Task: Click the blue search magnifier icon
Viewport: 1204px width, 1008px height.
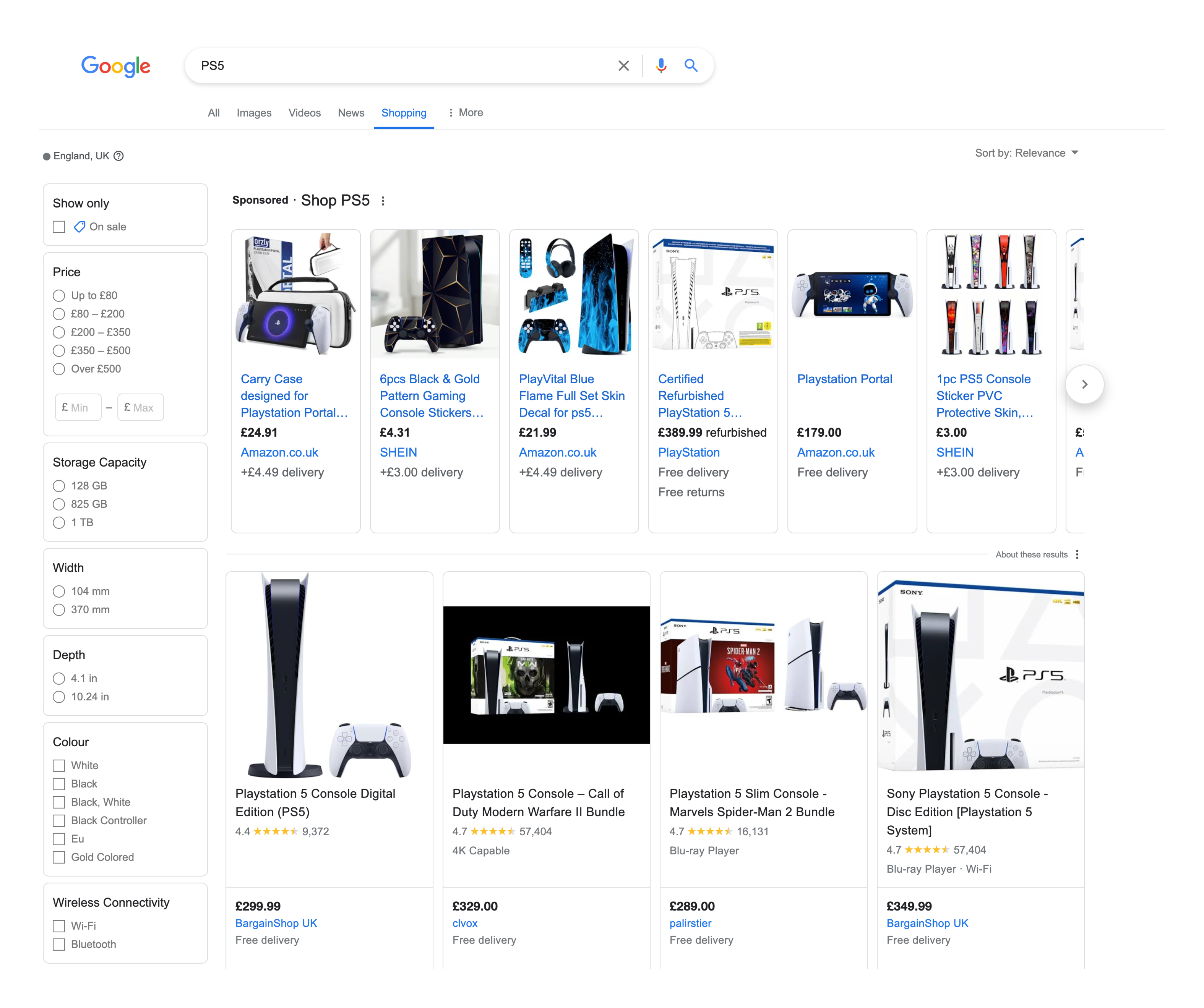Action: tap(691, 66)
